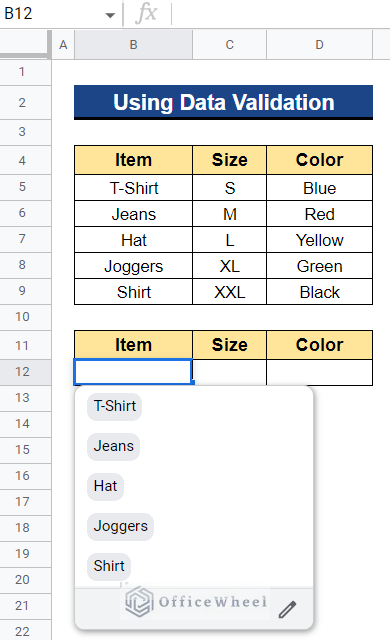Choose Shirt from the dropdown options
The image size is (390, 640).
[x=109, y=566]
